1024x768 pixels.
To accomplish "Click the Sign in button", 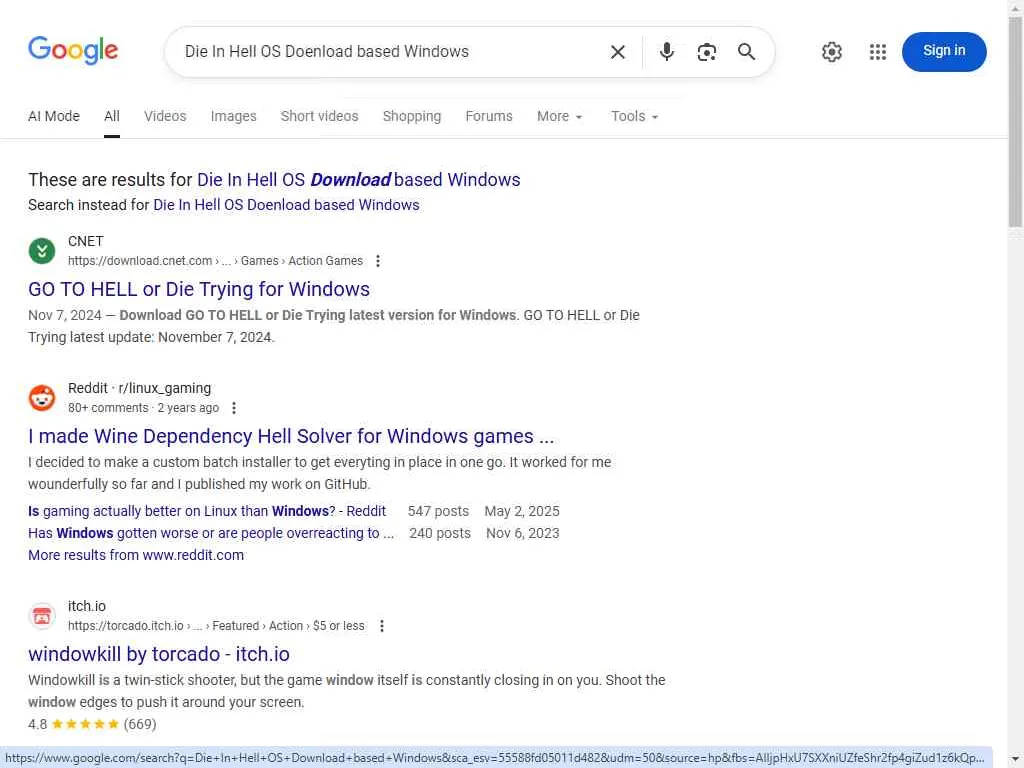I will 944,51.
